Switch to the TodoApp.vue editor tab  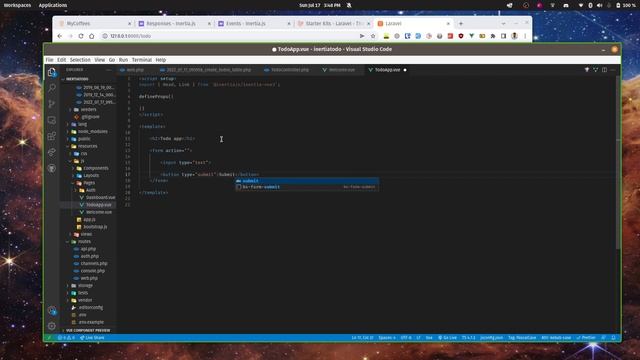pos(387,70)
